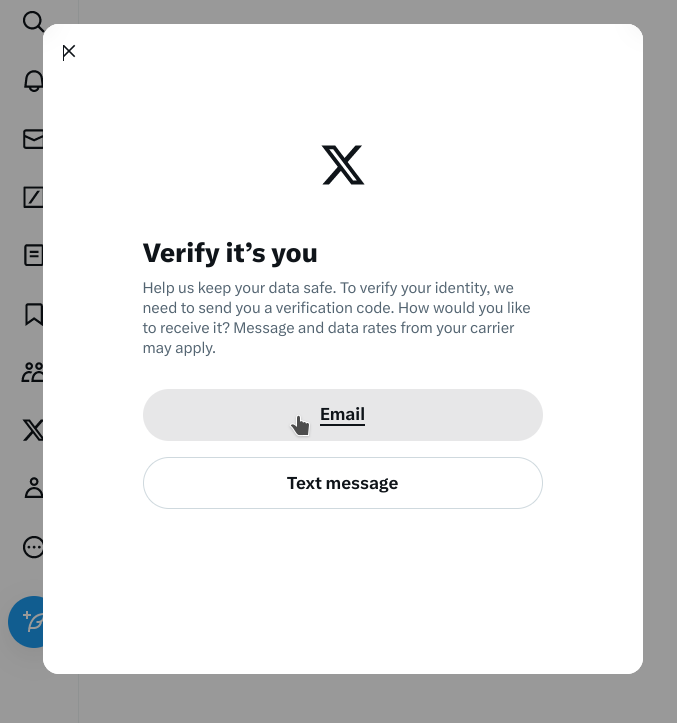The width and height of the screenshot is (677, 723).
Task: Click blank dialog area below Text message
Action: [x=343, y=590]
